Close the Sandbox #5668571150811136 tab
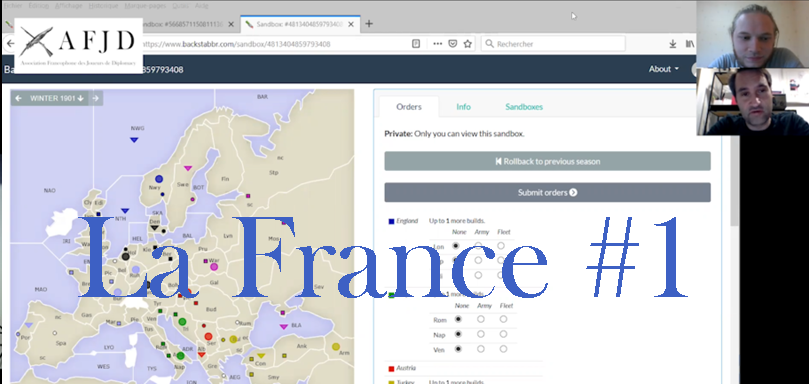The image size is (809, 384). tap(231, 24)
